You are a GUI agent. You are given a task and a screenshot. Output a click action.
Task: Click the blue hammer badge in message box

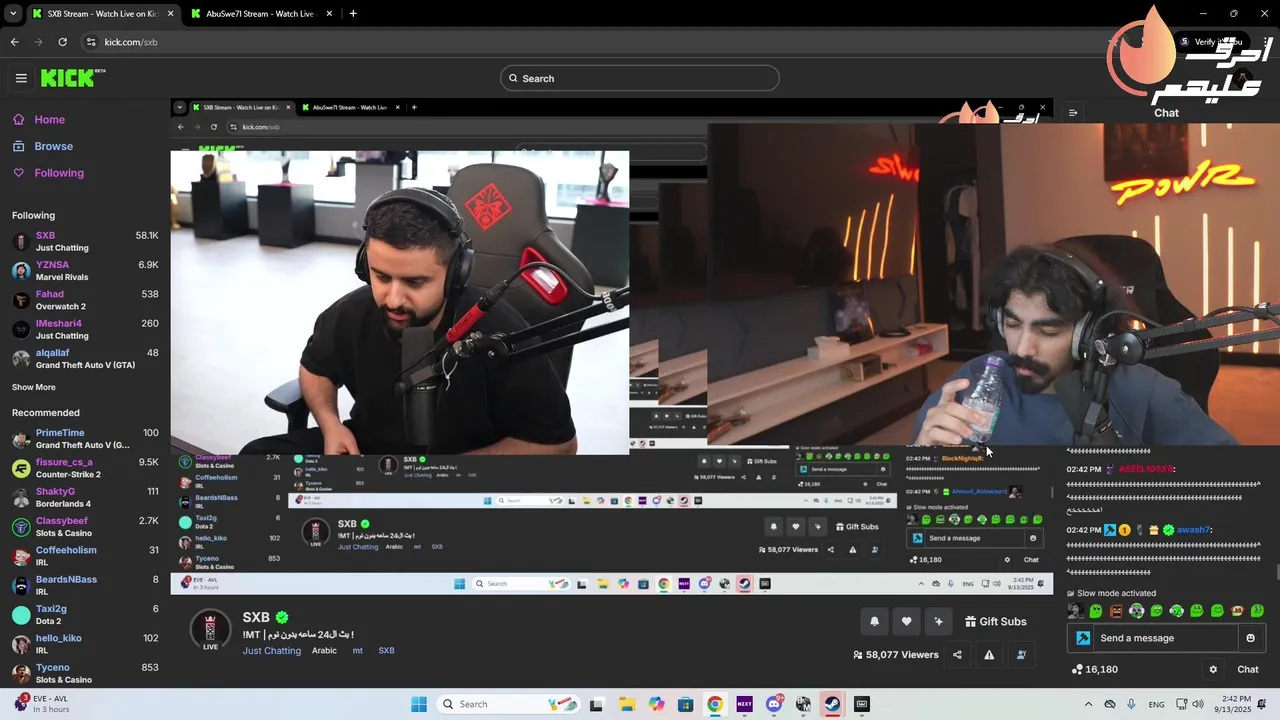pos(1083,638)
